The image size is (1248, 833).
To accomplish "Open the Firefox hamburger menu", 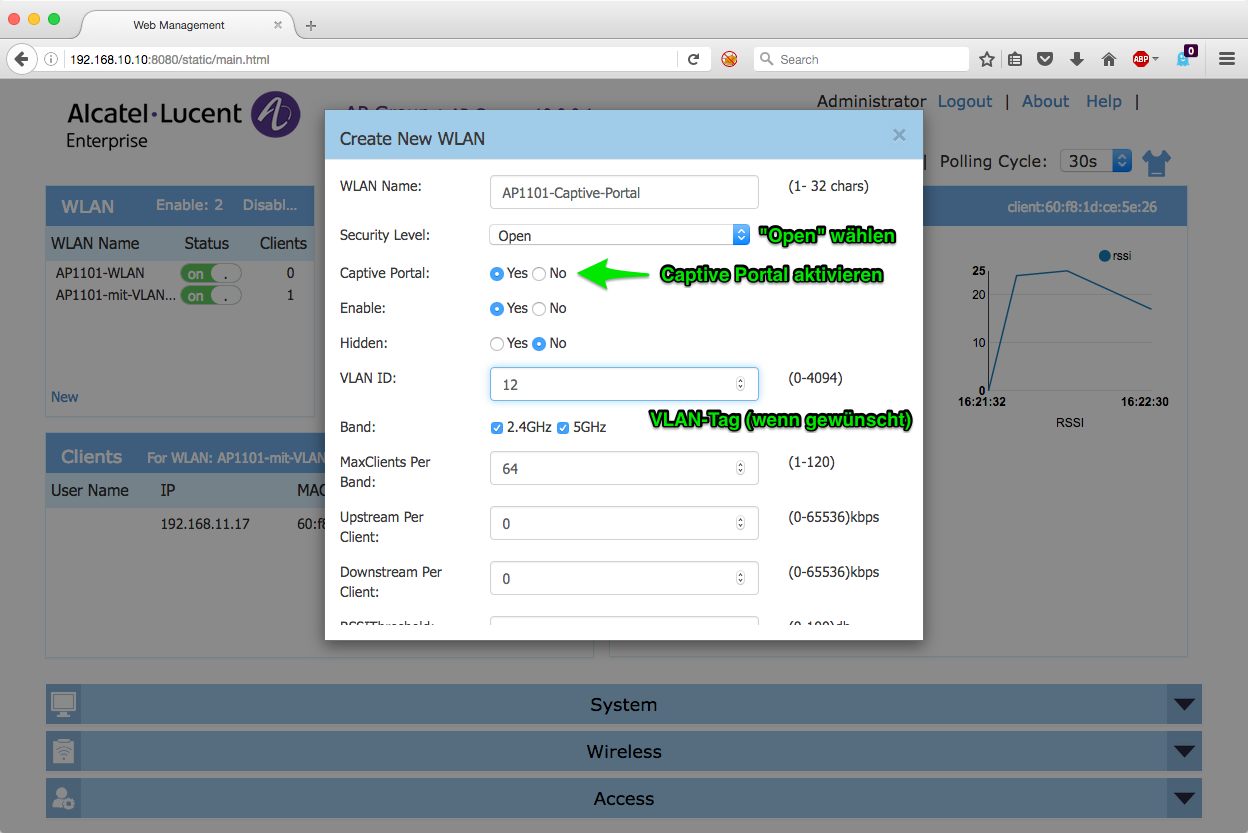I will 1227,59.
